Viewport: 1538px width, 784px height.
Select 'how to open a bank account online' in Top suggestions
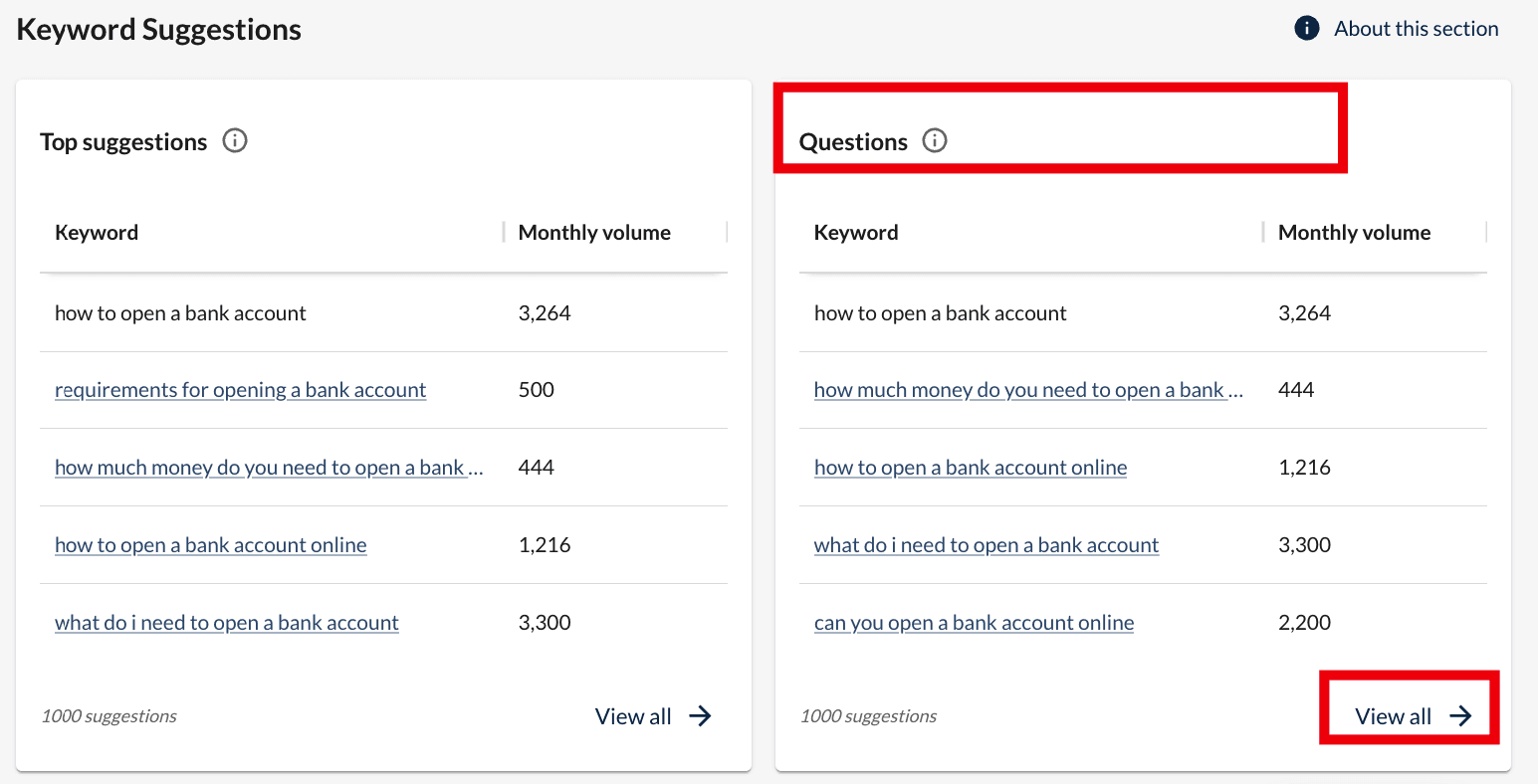(x=210, y=545)
